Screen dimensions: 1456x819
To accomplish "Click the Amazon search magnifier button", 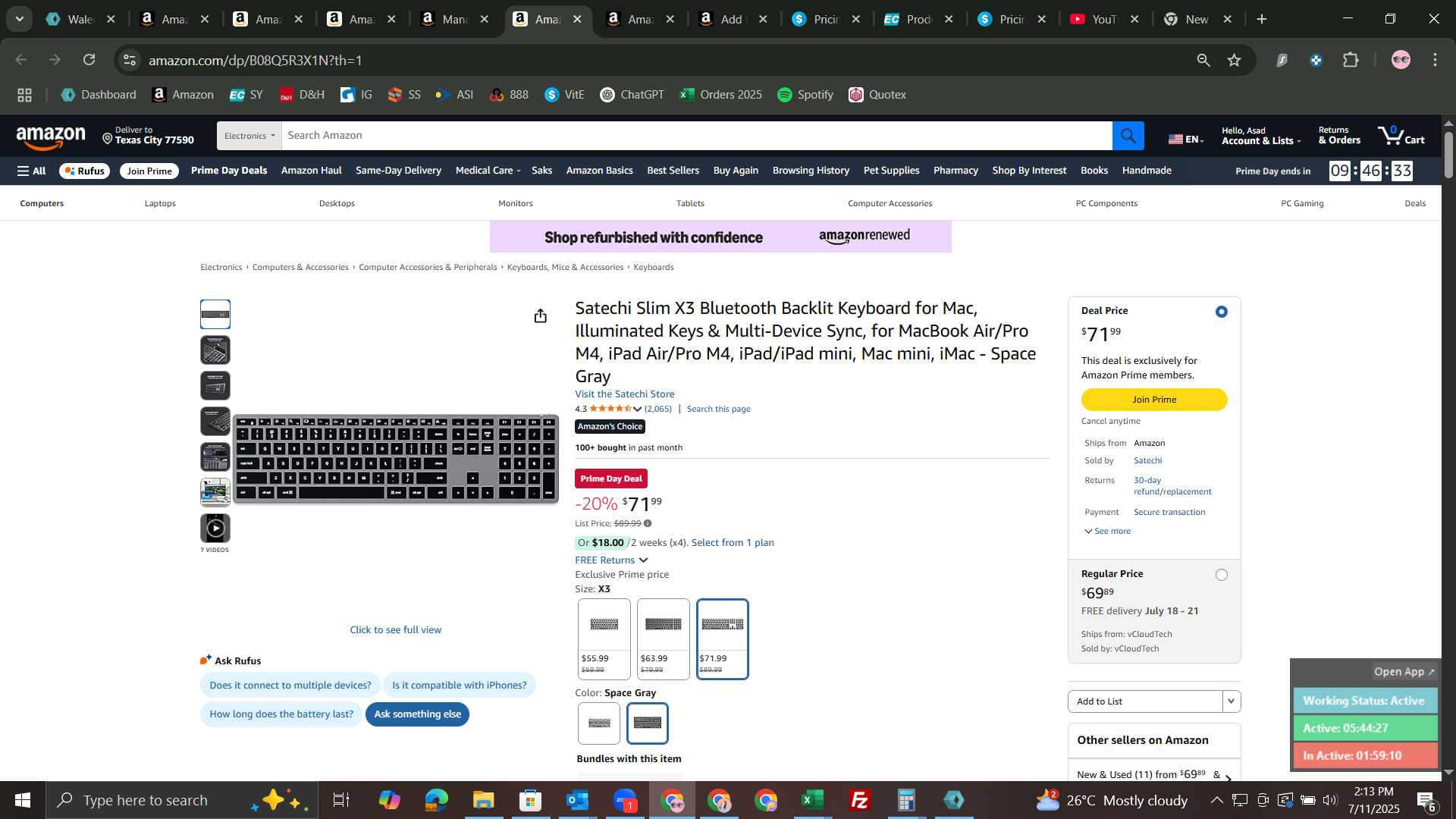I will [1128, 136].
